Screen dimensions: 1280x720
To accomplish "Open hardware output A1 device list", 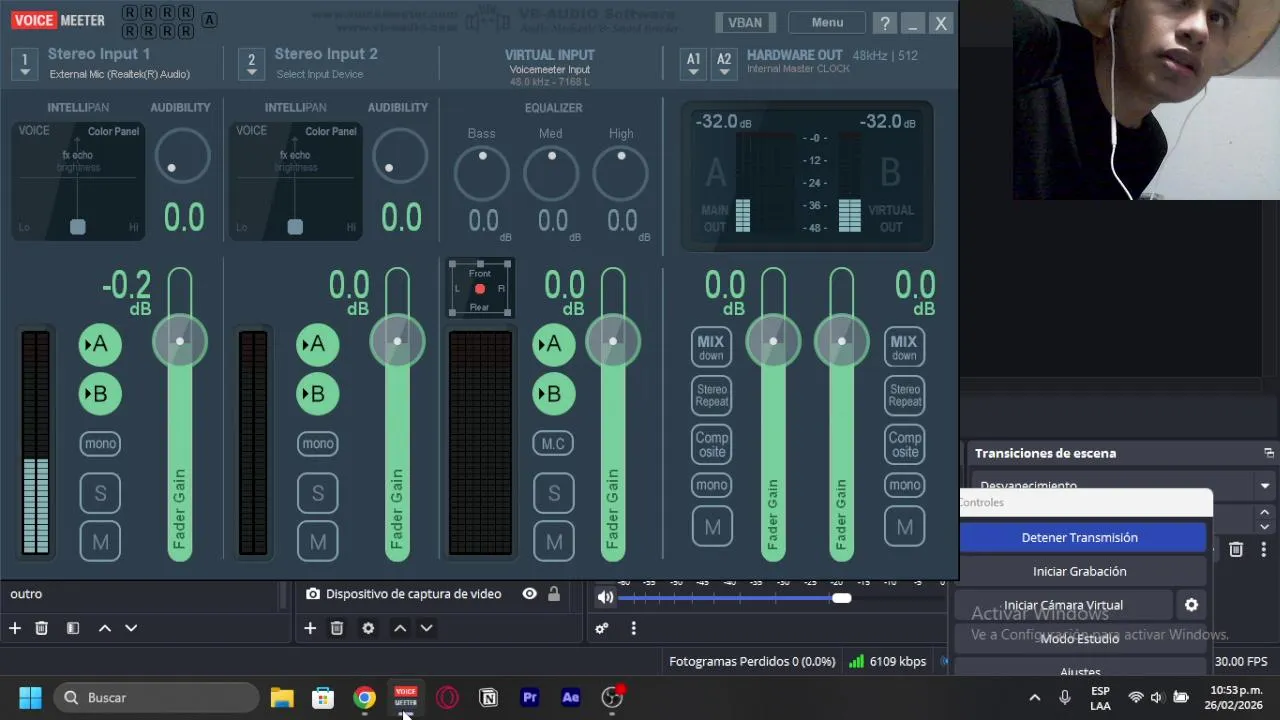I will 693,63.
